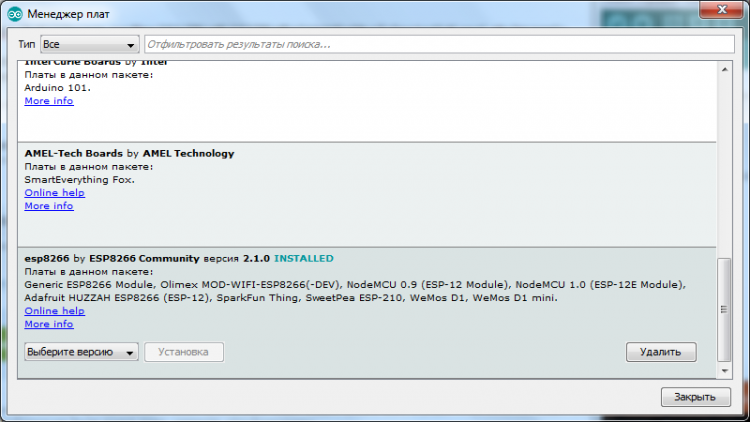
Task: Click the Generic ESP8266 Module boards list line
Action: click(355, 285)
